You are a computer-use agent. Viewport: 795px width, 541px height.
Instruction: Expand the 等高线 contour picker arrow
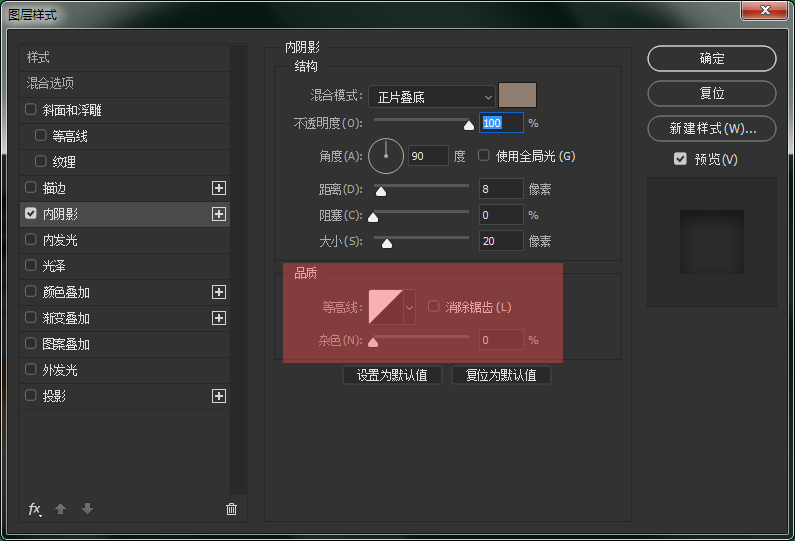(409, 307)
